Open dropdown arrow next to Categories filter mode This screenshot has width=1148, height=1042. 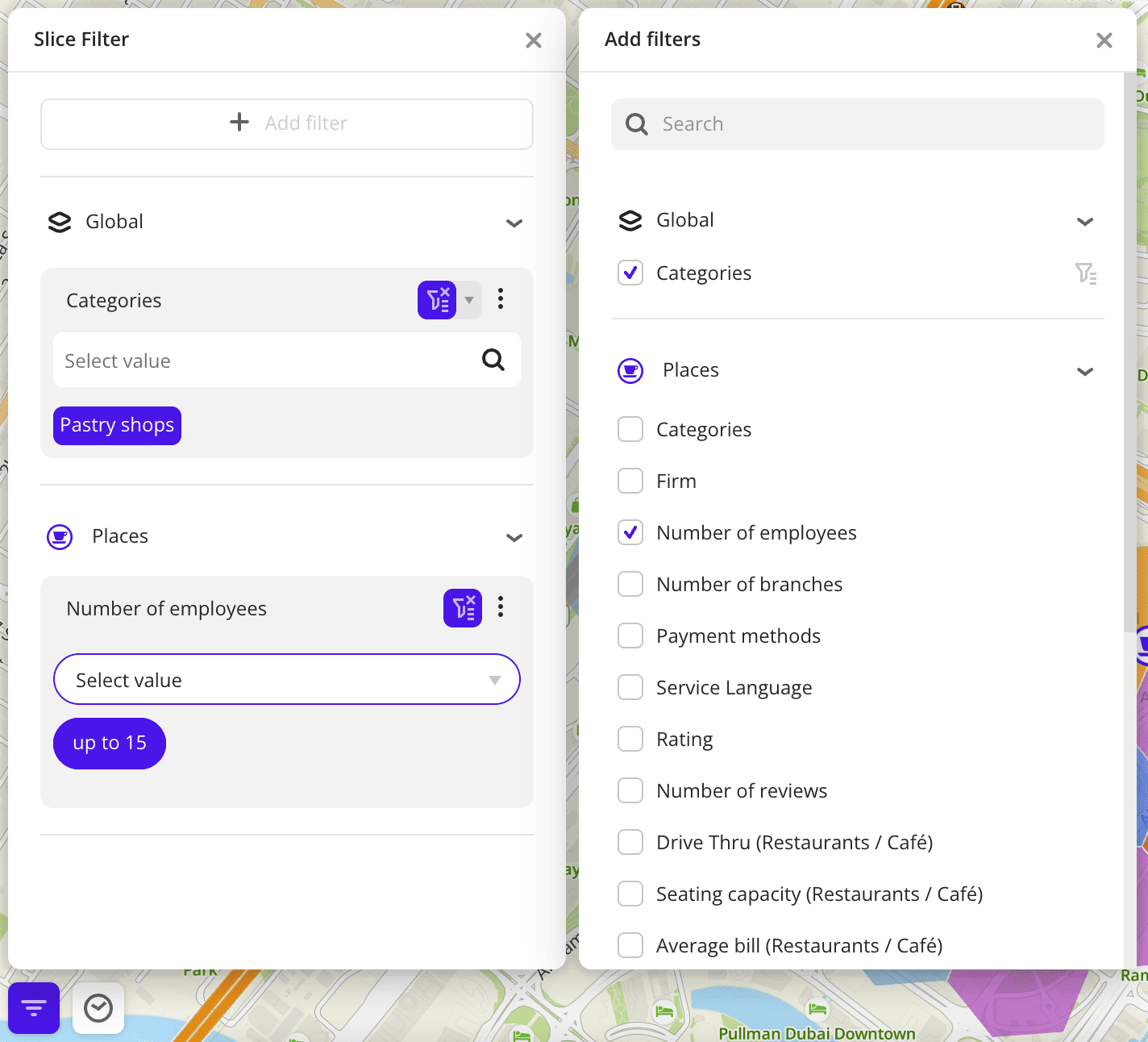(469, 300)
